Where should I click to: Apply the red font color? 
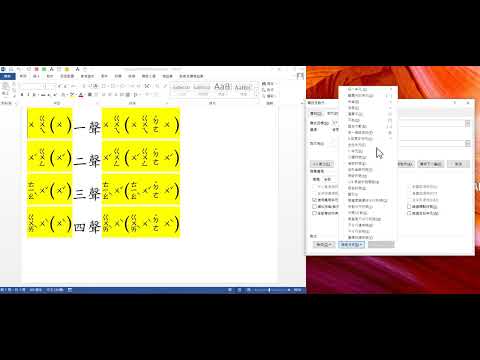point(81,95)
